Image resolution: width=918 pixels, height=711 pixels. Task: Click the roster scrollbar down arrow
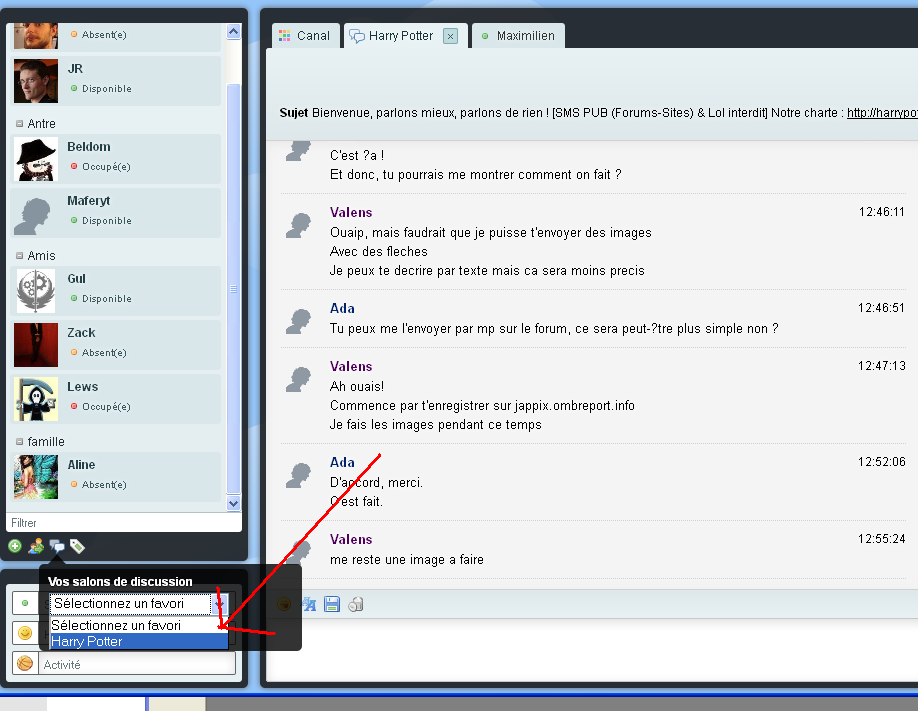(x=234, y=504)
